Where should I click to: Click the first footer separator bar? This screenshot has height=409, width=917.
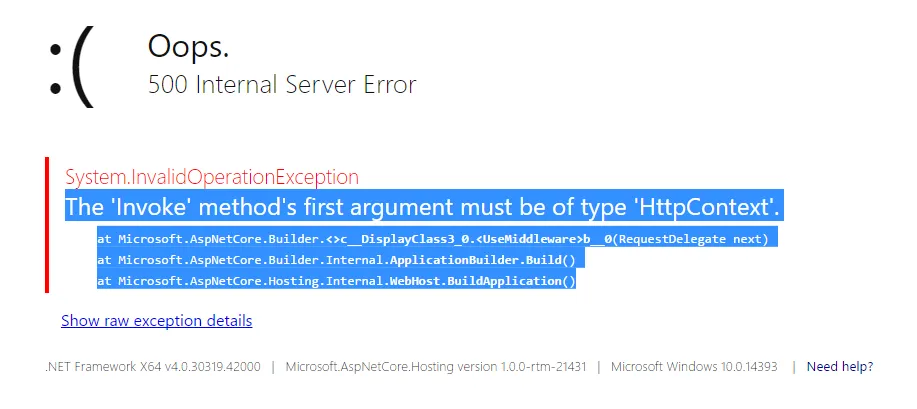[x=273, y=367]
